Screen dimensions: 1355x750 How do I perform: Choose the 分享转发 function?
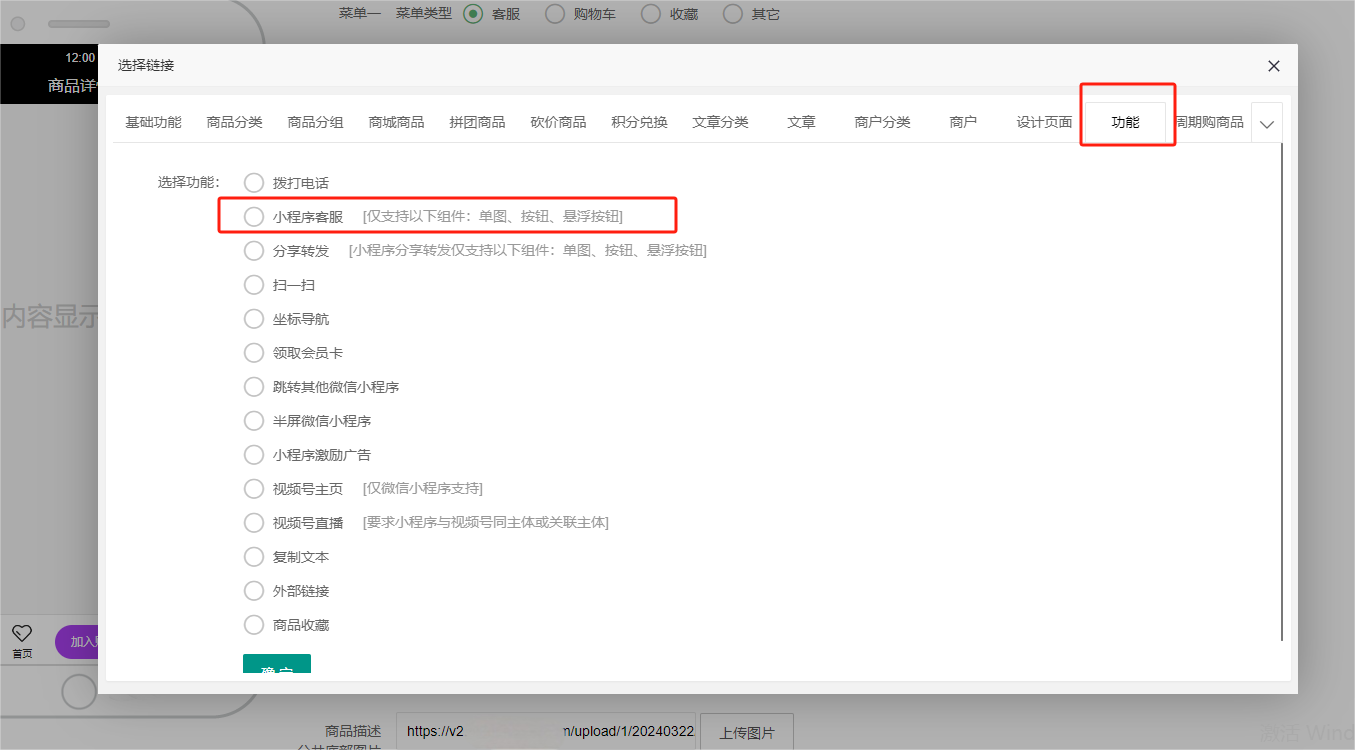[254, 251]
